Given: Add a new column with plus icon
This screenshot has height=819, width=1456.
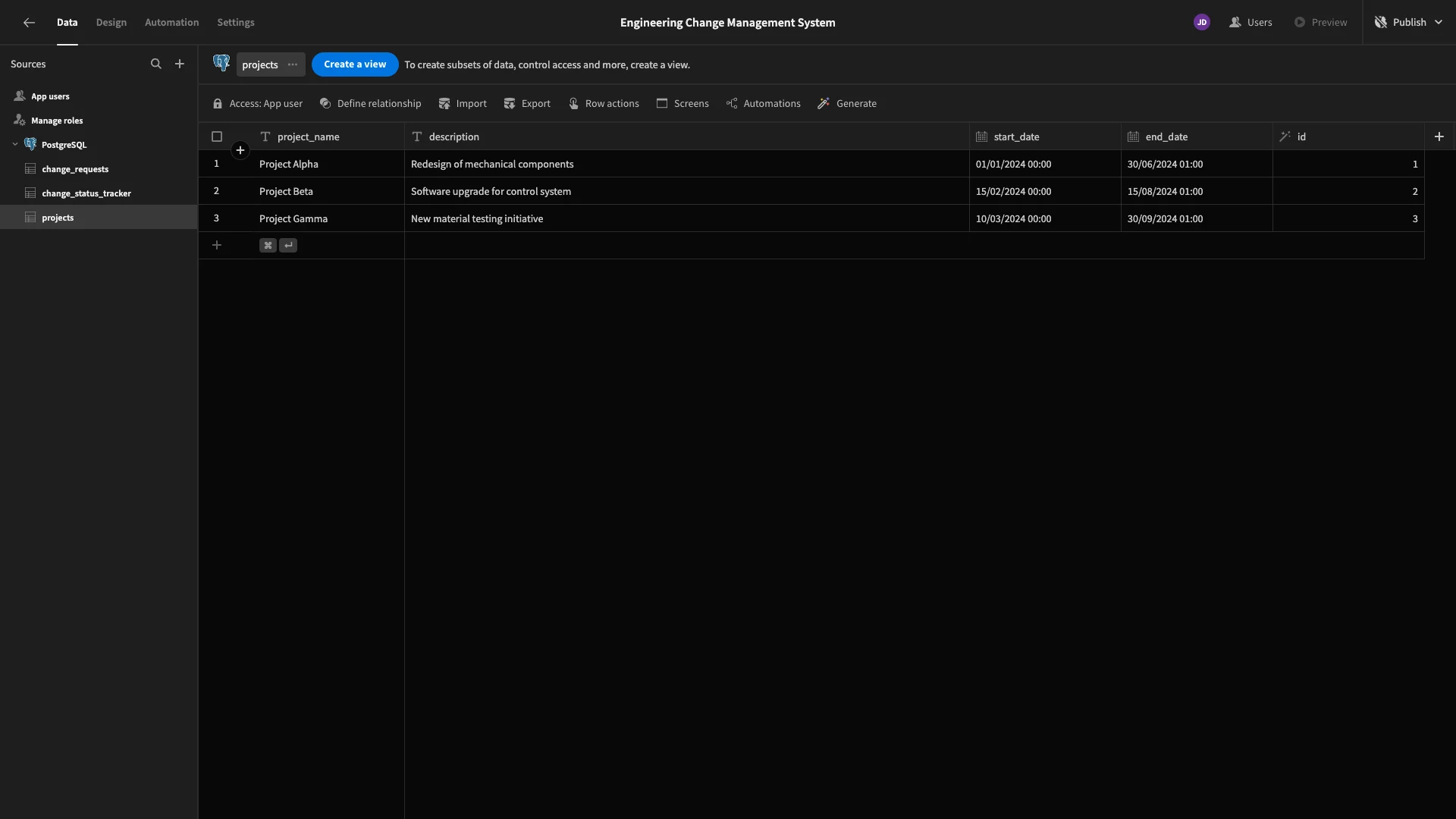Looking at the screenshot, I should pyautogui.click(x=1439, y=136).
